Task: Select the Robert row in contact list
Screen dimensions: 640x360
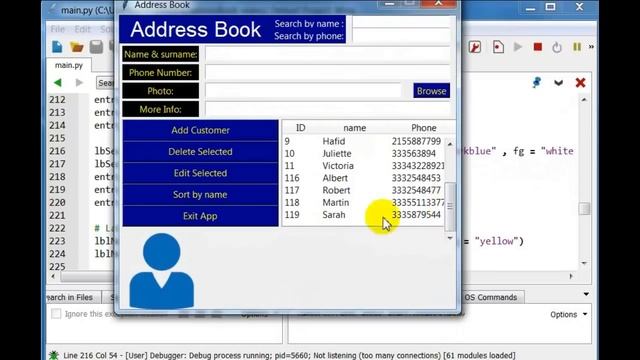Action: (363, 190)
